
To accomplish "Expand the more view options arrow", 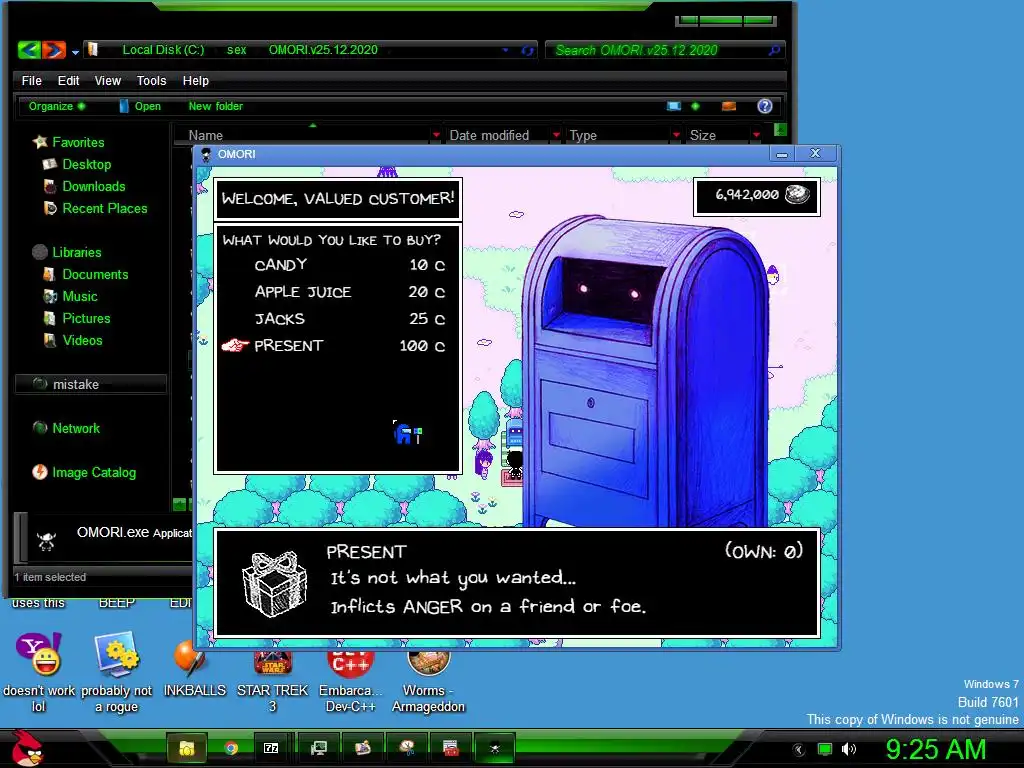I will pos(695,106).
